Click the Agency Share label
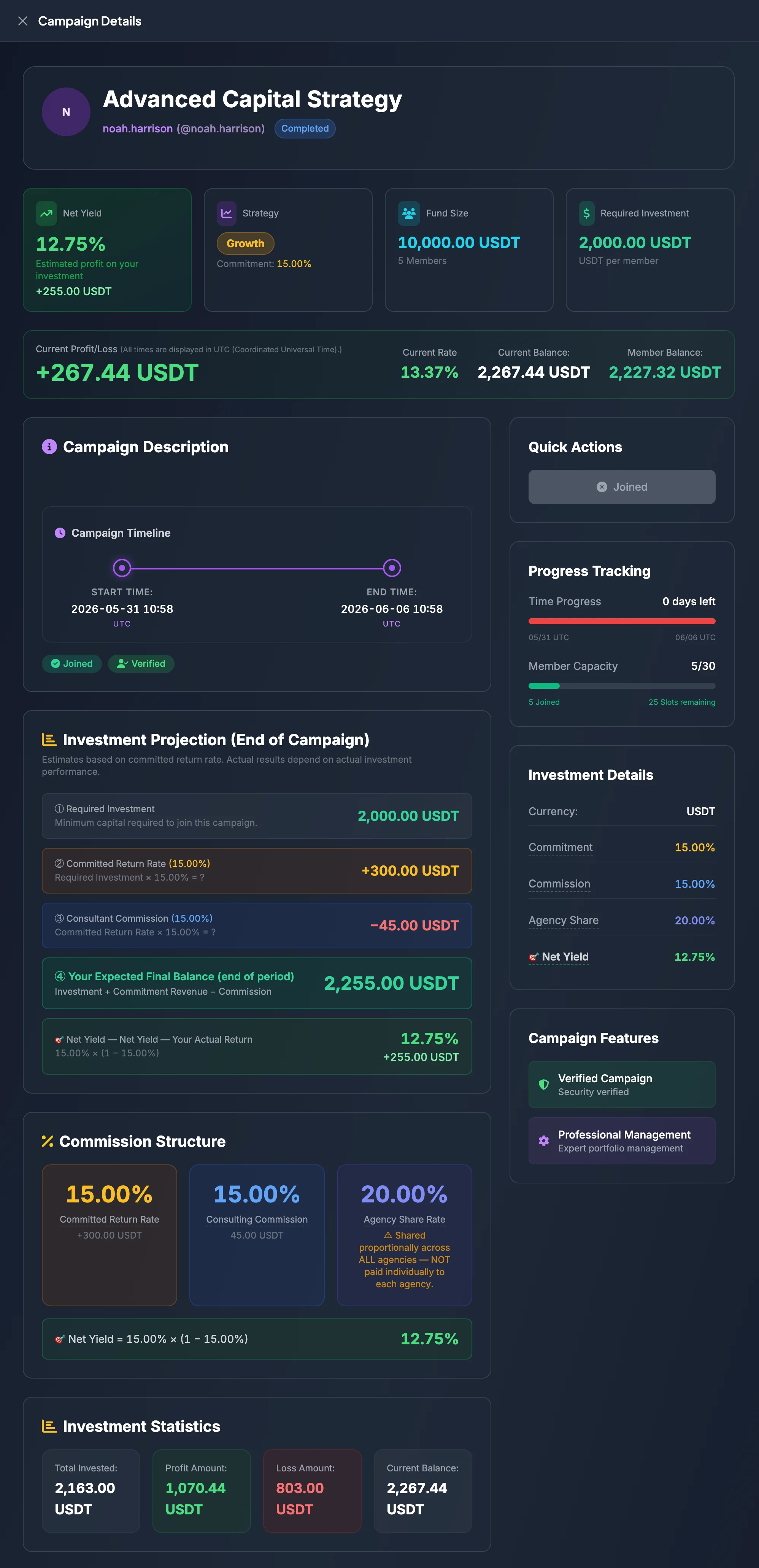Screen dimensions: 759x1568 pyautogui.click(x=564, y=920)
